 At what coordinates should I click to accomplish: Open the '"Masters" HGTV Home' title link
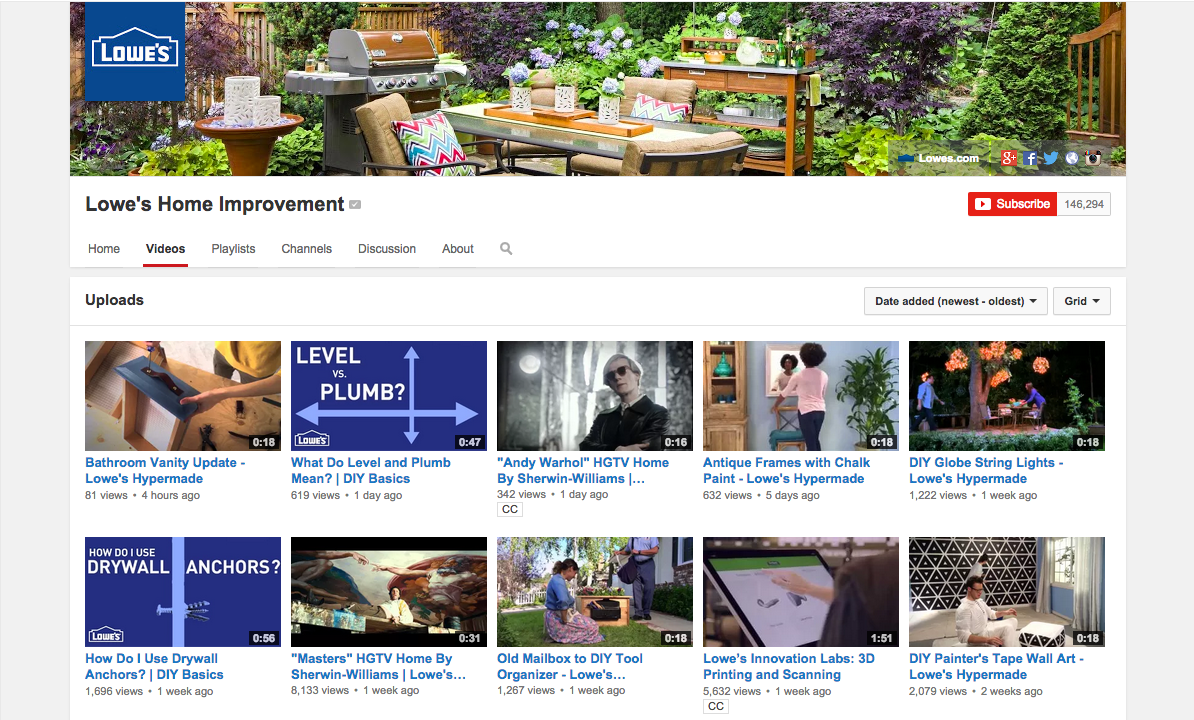click(x=378, y=667)
